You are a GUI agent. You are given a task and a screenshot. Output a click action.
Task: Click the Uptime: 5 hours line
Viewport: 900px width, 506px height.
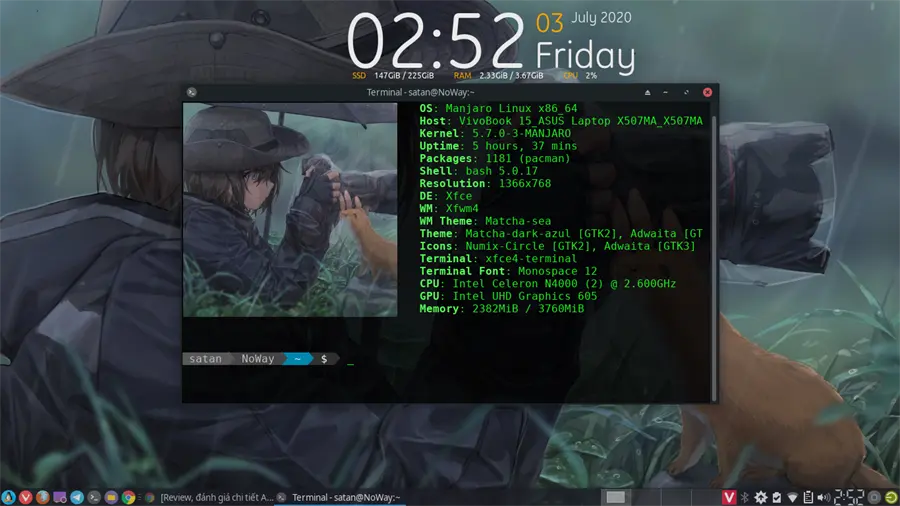498,146
